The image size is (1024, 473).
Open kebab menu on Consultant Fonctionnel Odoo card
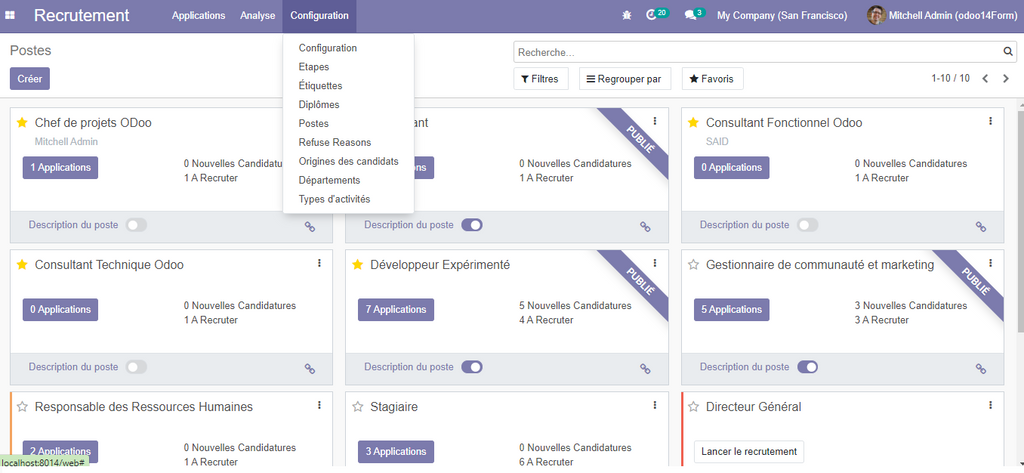(x=990, y=121)
